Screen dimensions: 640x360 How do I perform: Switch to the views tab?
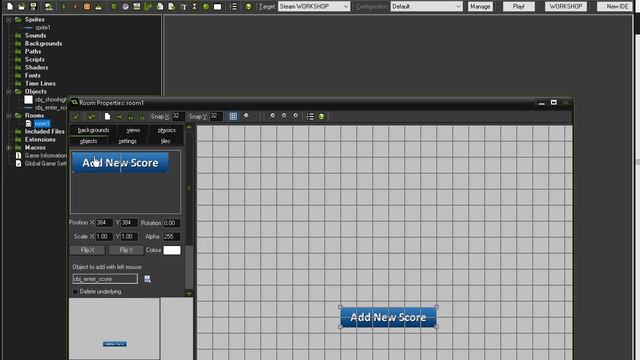click(133, 131)
